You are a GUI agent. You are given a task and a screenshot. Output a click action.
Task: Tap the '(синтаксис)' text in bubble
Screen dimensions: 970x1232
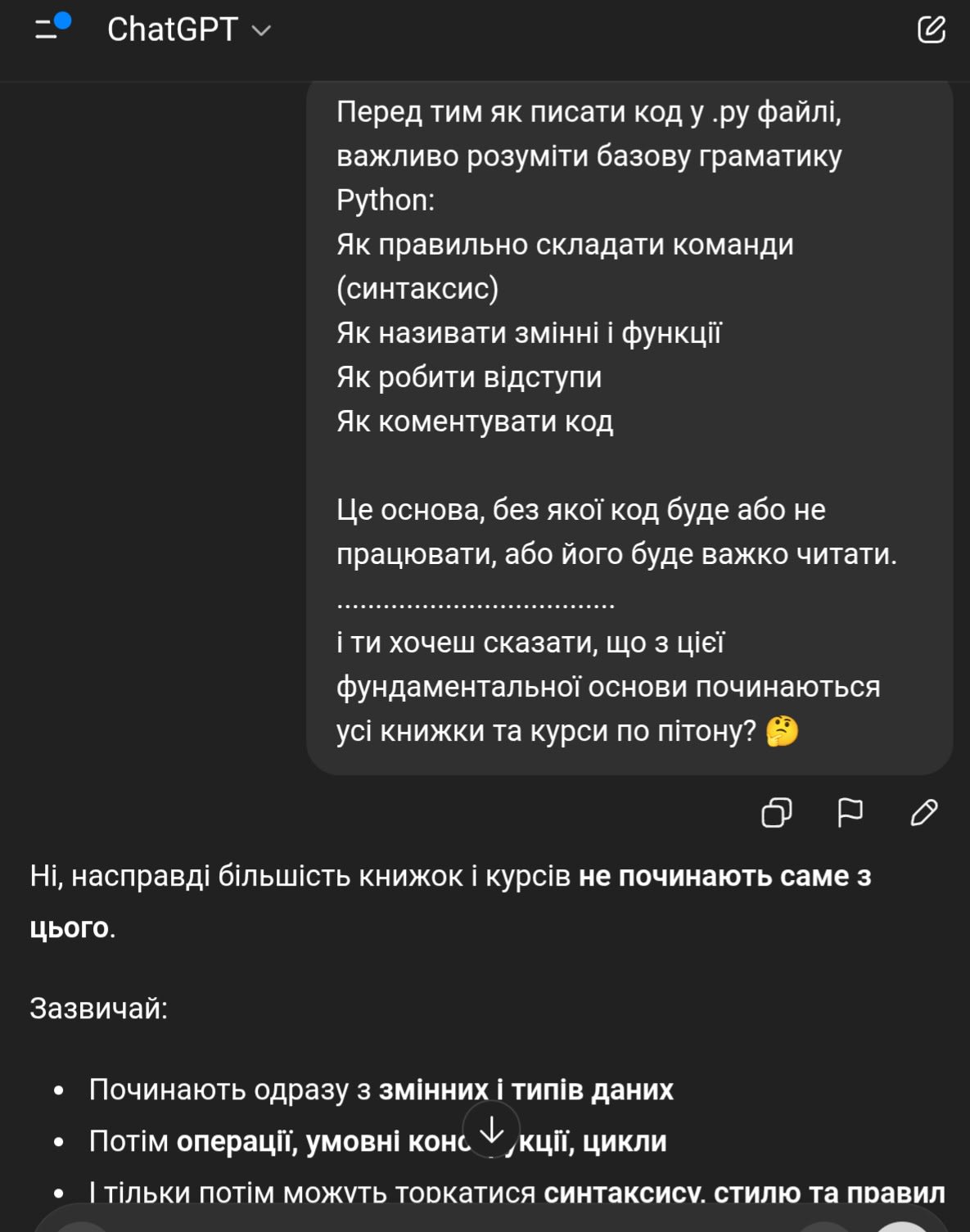(417, 289)
